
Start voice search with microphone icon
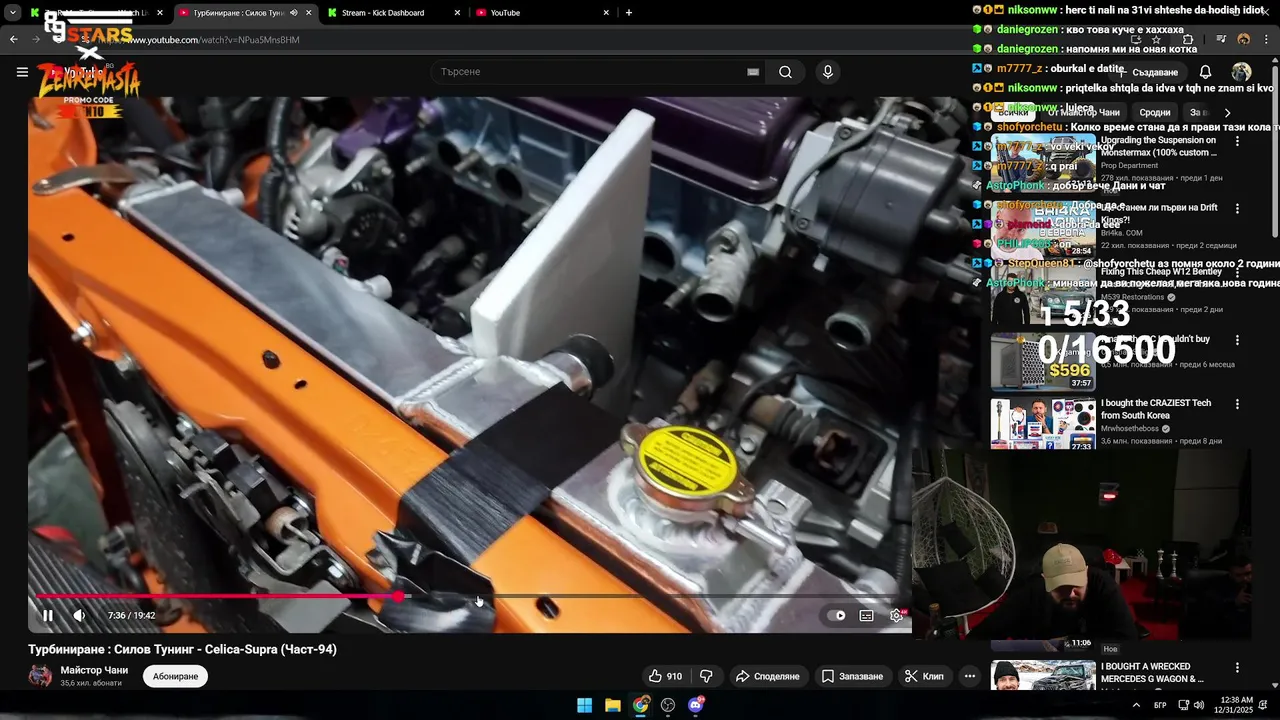[827, 72]
